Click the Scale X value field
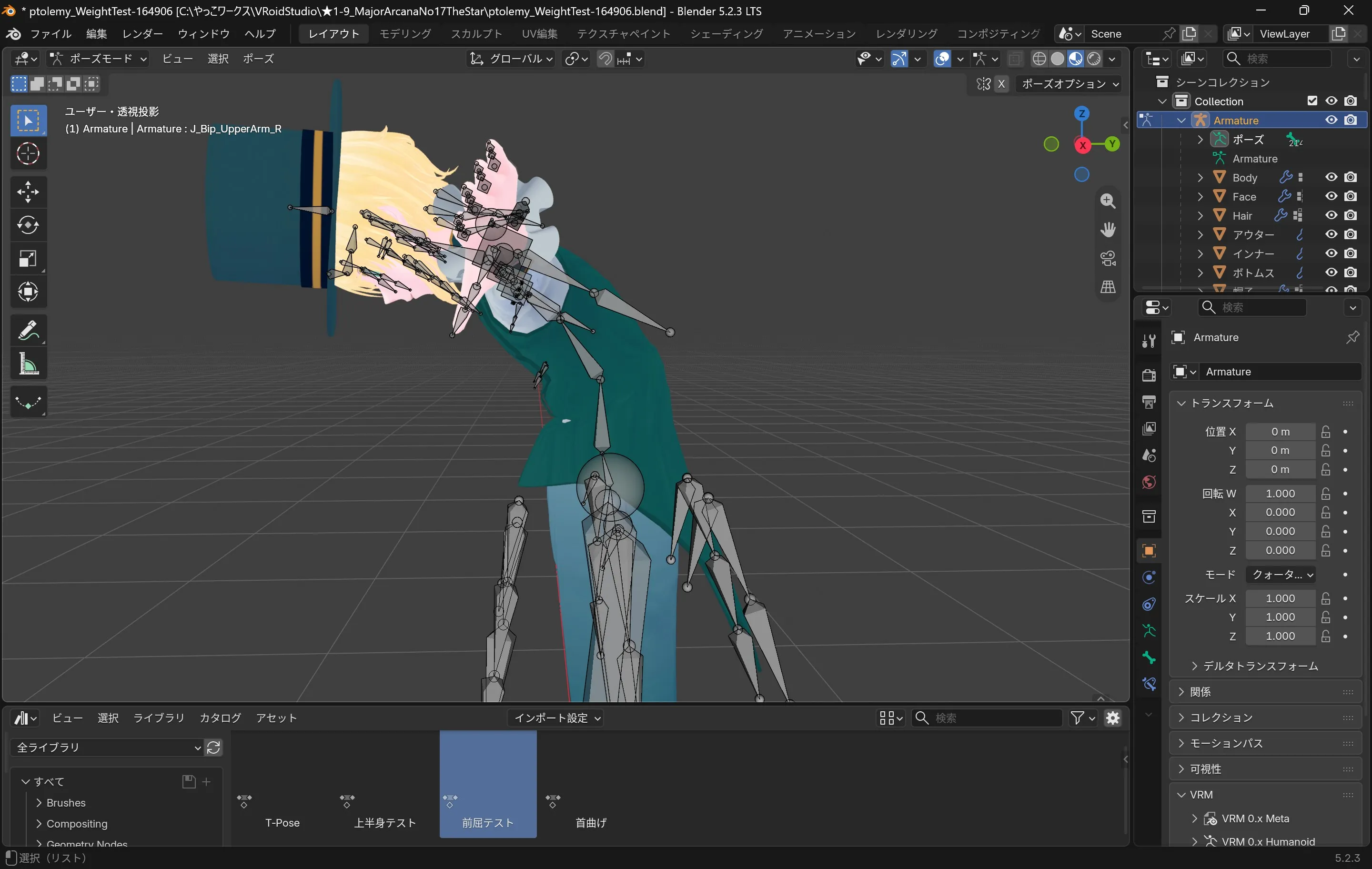The width and height of the screenshot is (1372, 869). 1280,598
